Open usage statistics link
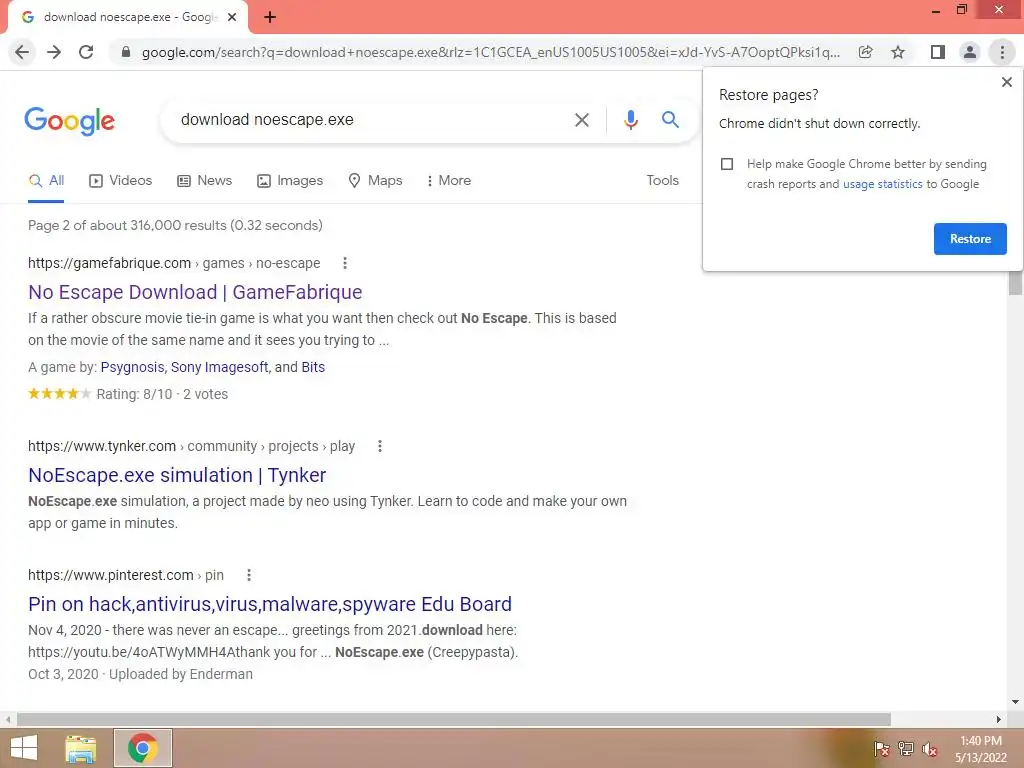This screenshot has height=768, width=1024. (882, 184)
